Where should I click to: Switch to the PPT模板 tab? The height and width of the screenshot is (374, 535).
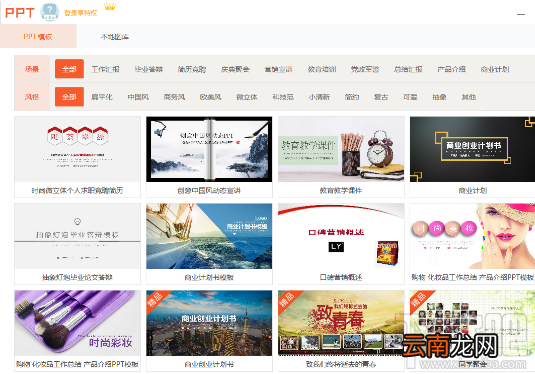click(38, 37)
